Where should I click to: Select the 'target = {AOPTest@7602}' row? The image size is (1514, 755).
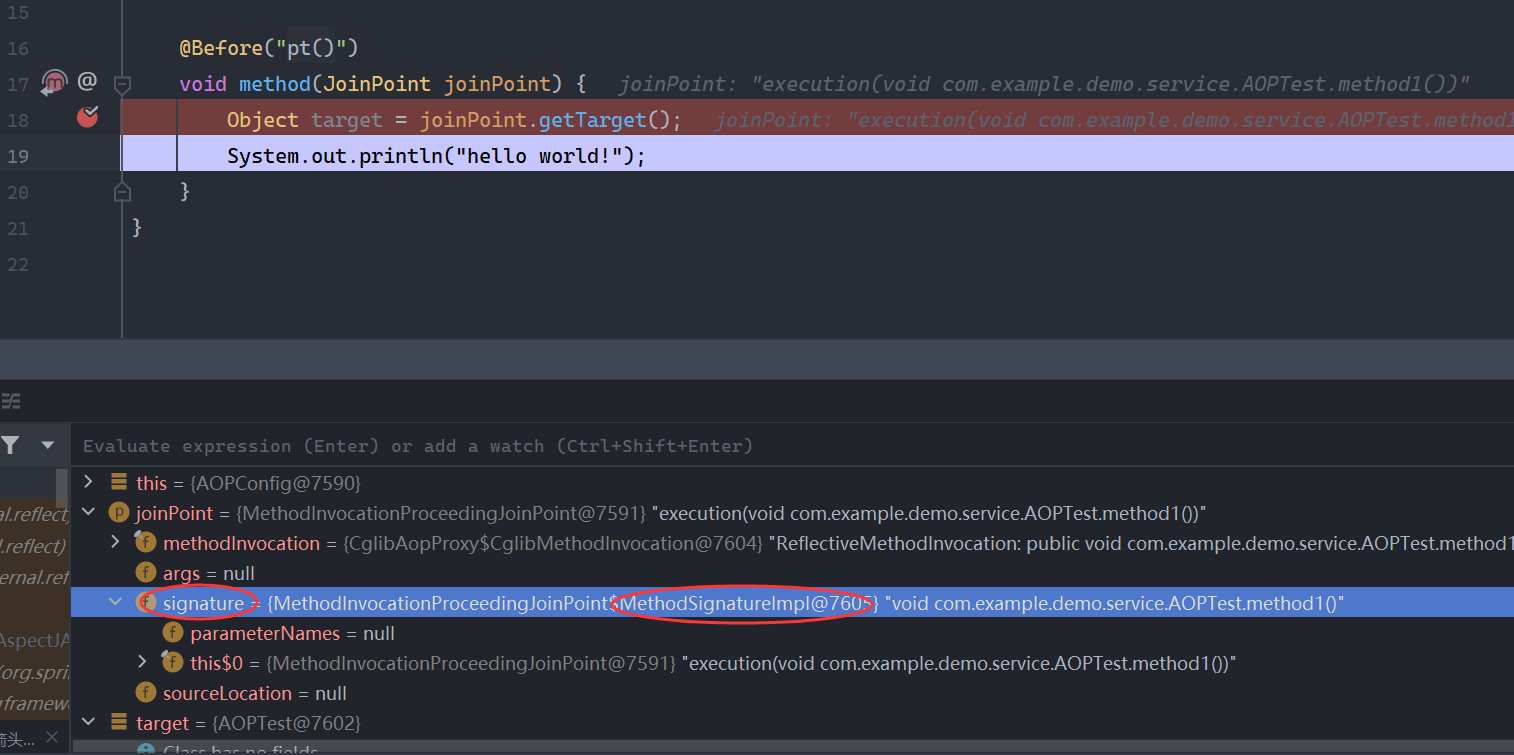tap(248, 723)
